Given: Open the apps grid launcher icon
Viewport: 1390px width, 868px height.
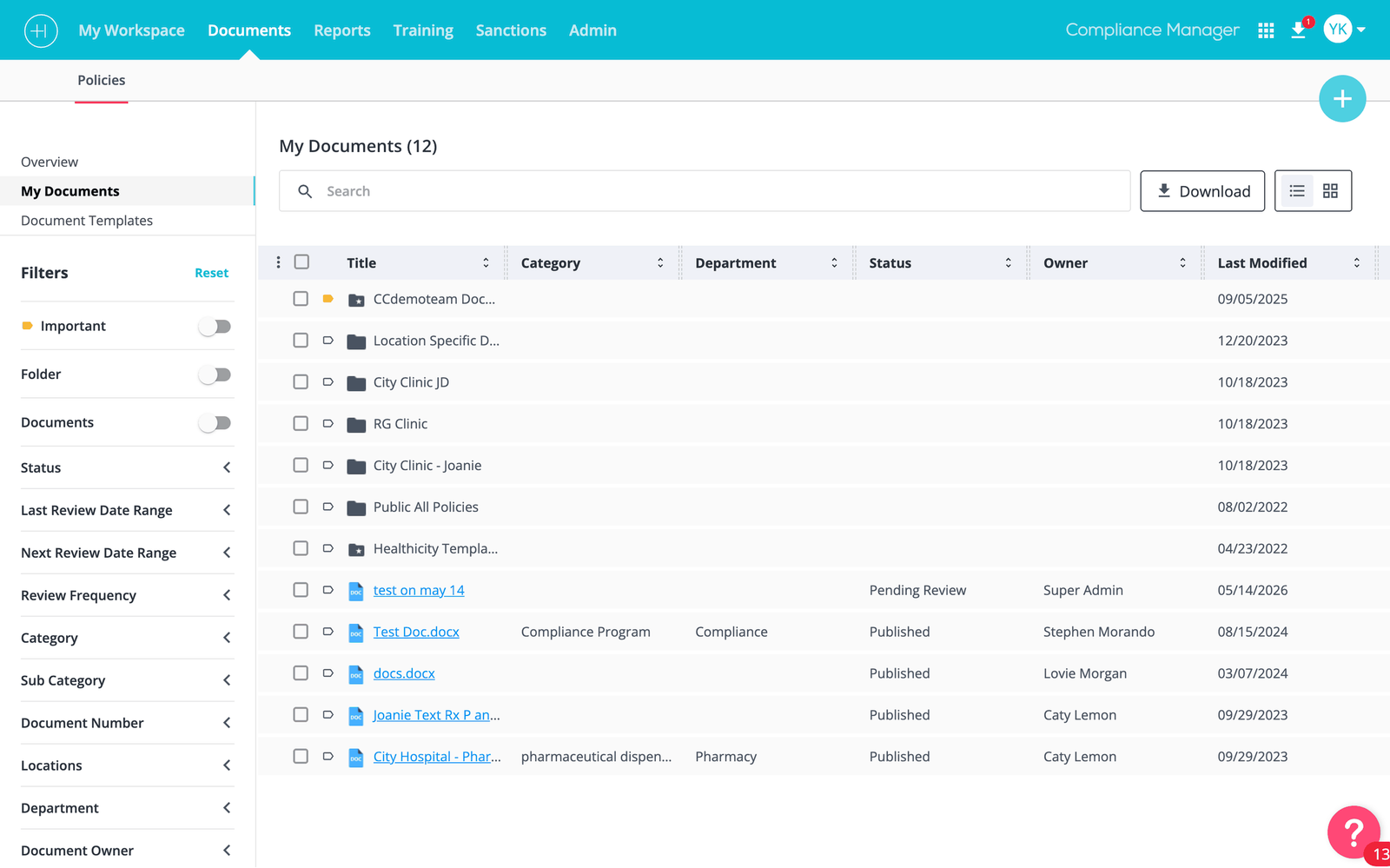Looking at the screenshot, I should coord(1266,30).
